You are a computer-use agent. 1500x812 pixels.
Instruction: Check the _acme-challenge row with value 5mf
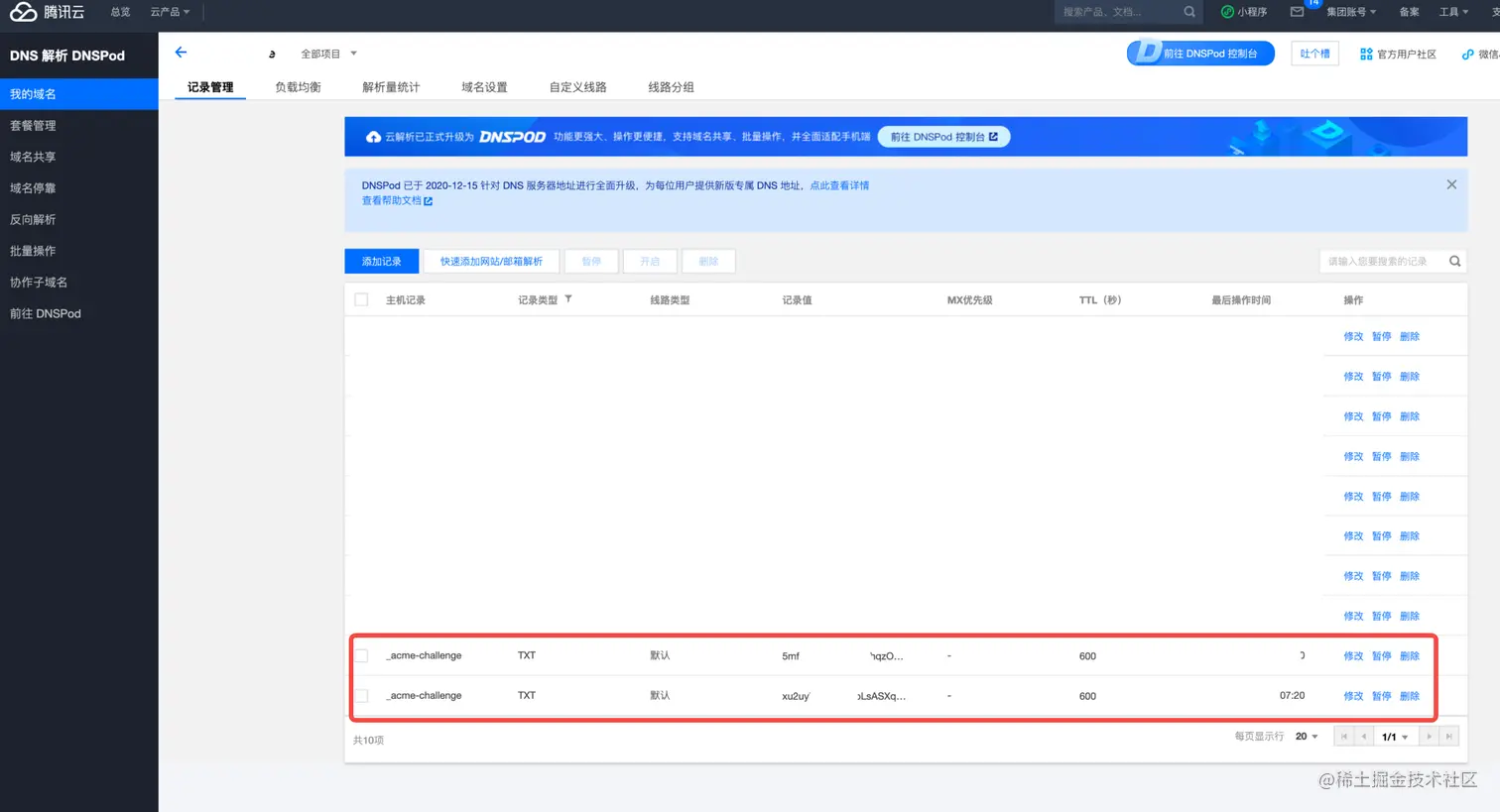(x=361, y=655)
